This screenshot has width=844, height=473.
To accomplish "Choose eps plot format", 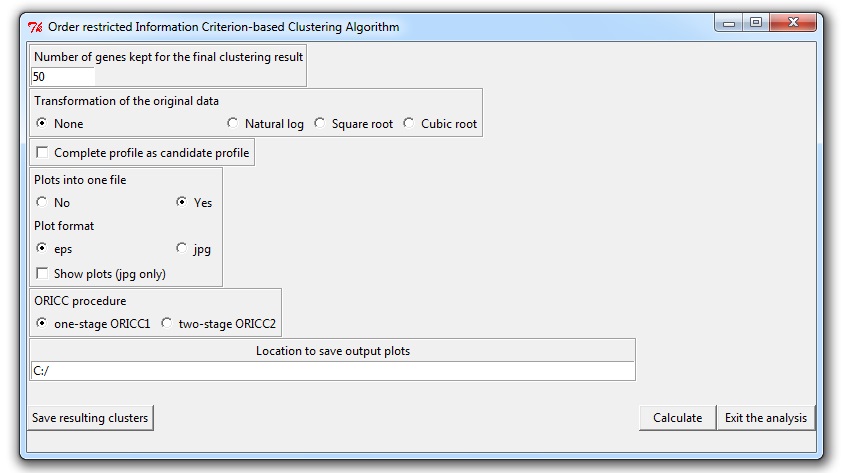I will pyautogui.click(x=42, y=248).
